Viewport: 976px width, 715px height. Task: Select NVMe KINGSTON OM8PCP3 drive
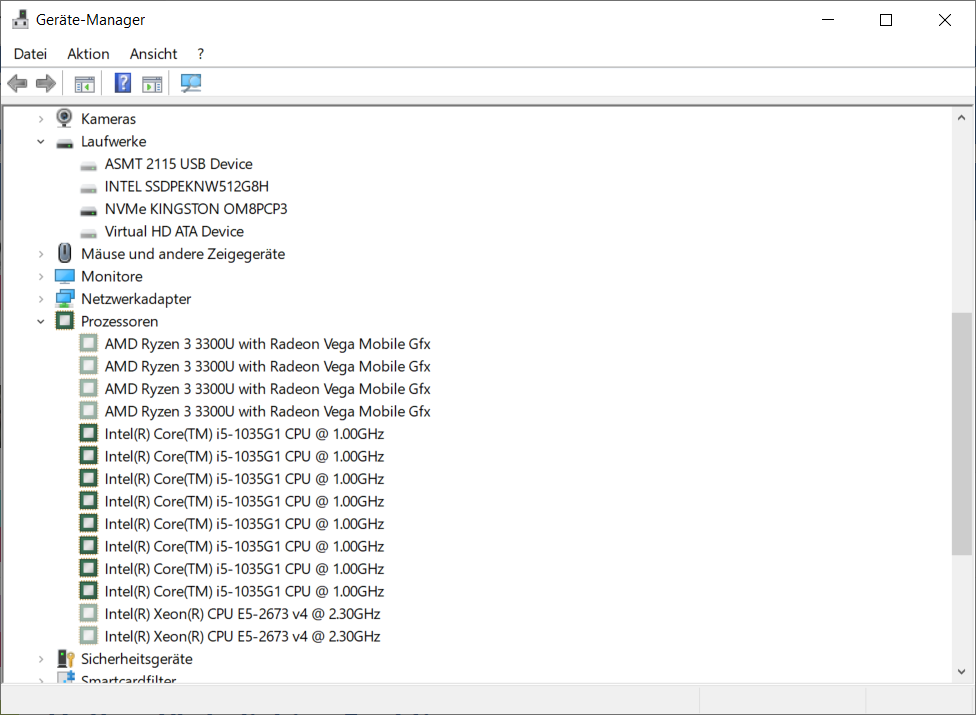196,208
